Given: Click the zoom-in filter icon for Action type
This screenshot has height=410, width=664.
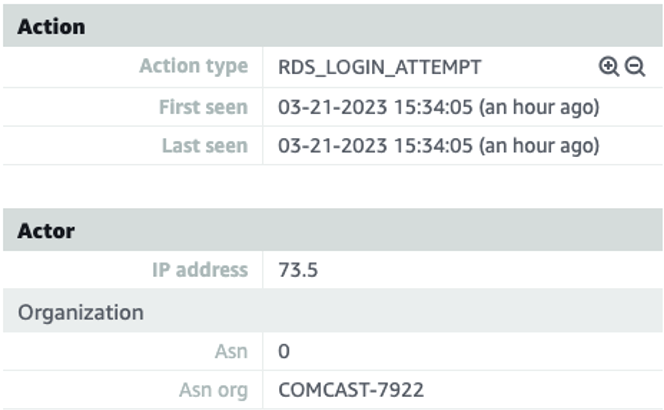Looking at the screenshot, I should tap(609, 67).
